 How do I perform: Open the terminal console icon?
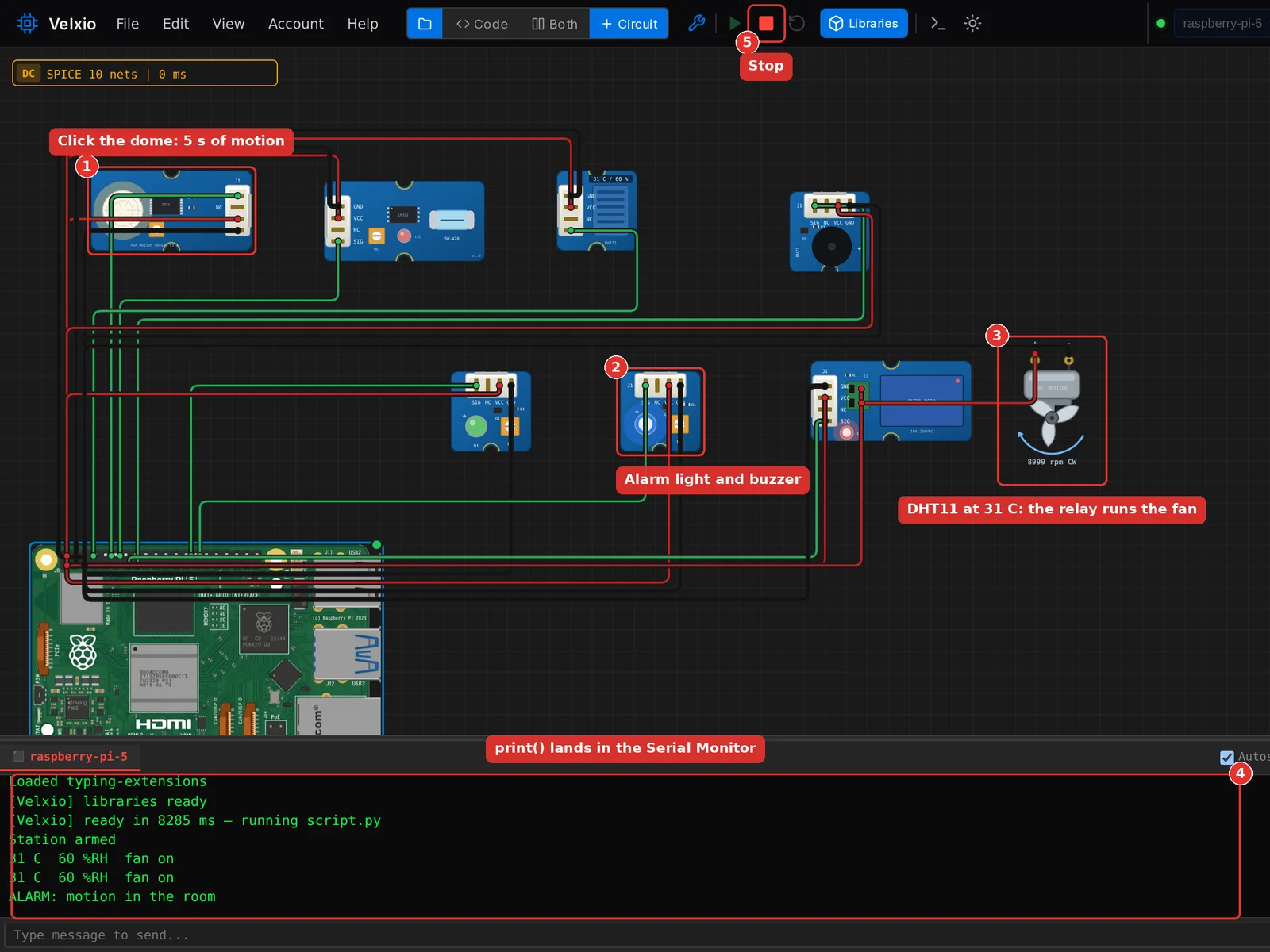(938, 24)
